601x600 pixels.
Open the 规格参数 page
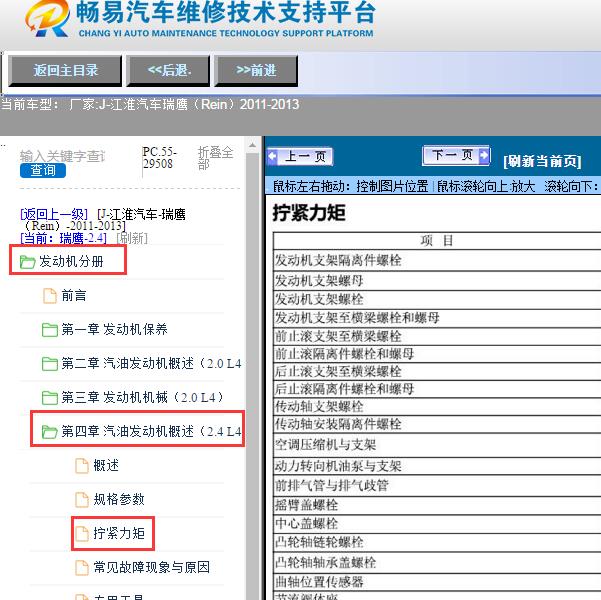tap(119, 499)
